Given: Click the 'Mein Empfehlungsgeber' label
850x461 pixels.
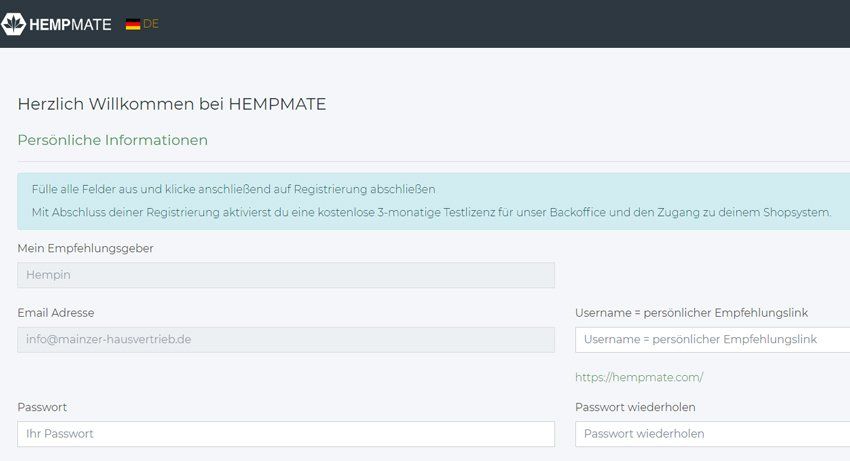Looking at the screenshot, I should [x=85, y=248].
